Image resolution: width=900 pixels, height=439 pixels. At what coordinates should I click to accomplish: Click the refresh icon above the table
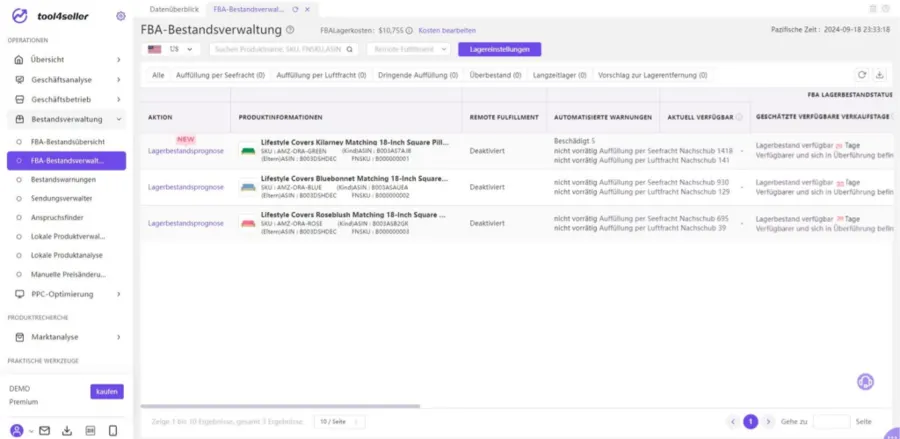pos(862,75)
